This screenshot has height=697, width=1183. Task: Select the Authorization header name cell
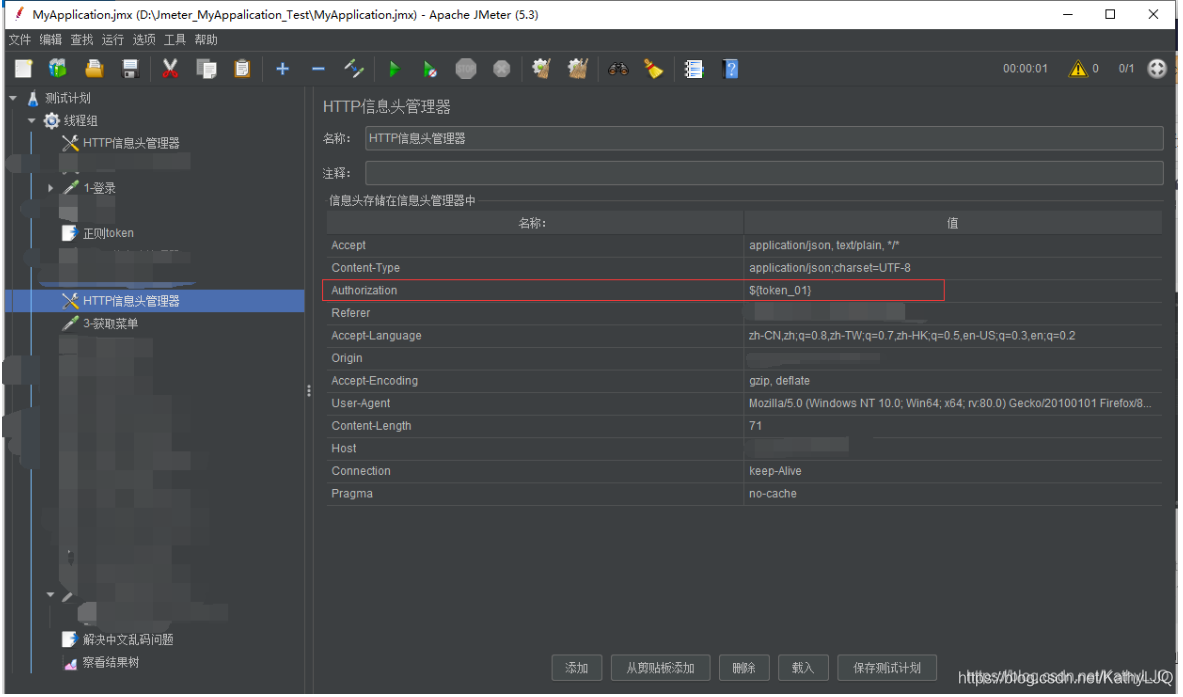click(534, 290)
